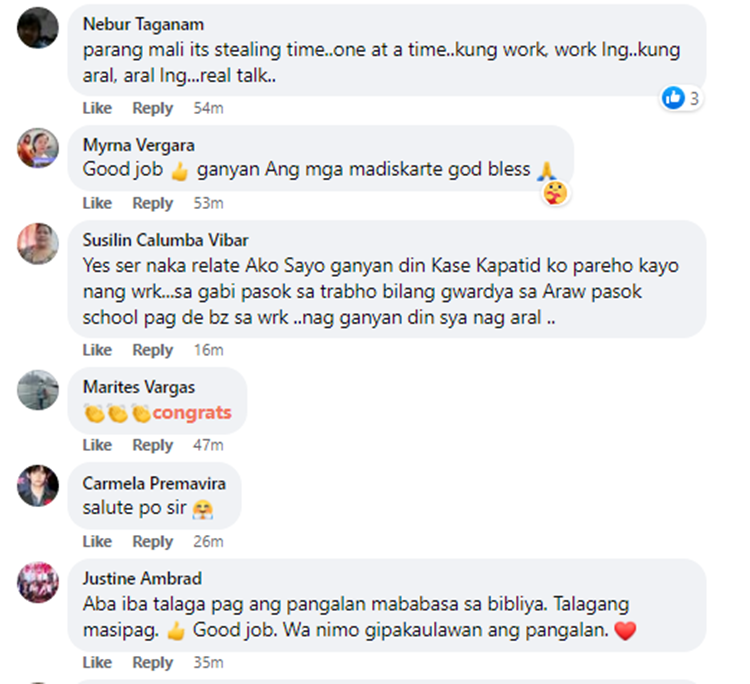Image resolution: width=750 pixels, height=684 pixels.
Task: Like Carmela Premavira's salute comment
Action: pyautogui.click(x=97, y=541)
